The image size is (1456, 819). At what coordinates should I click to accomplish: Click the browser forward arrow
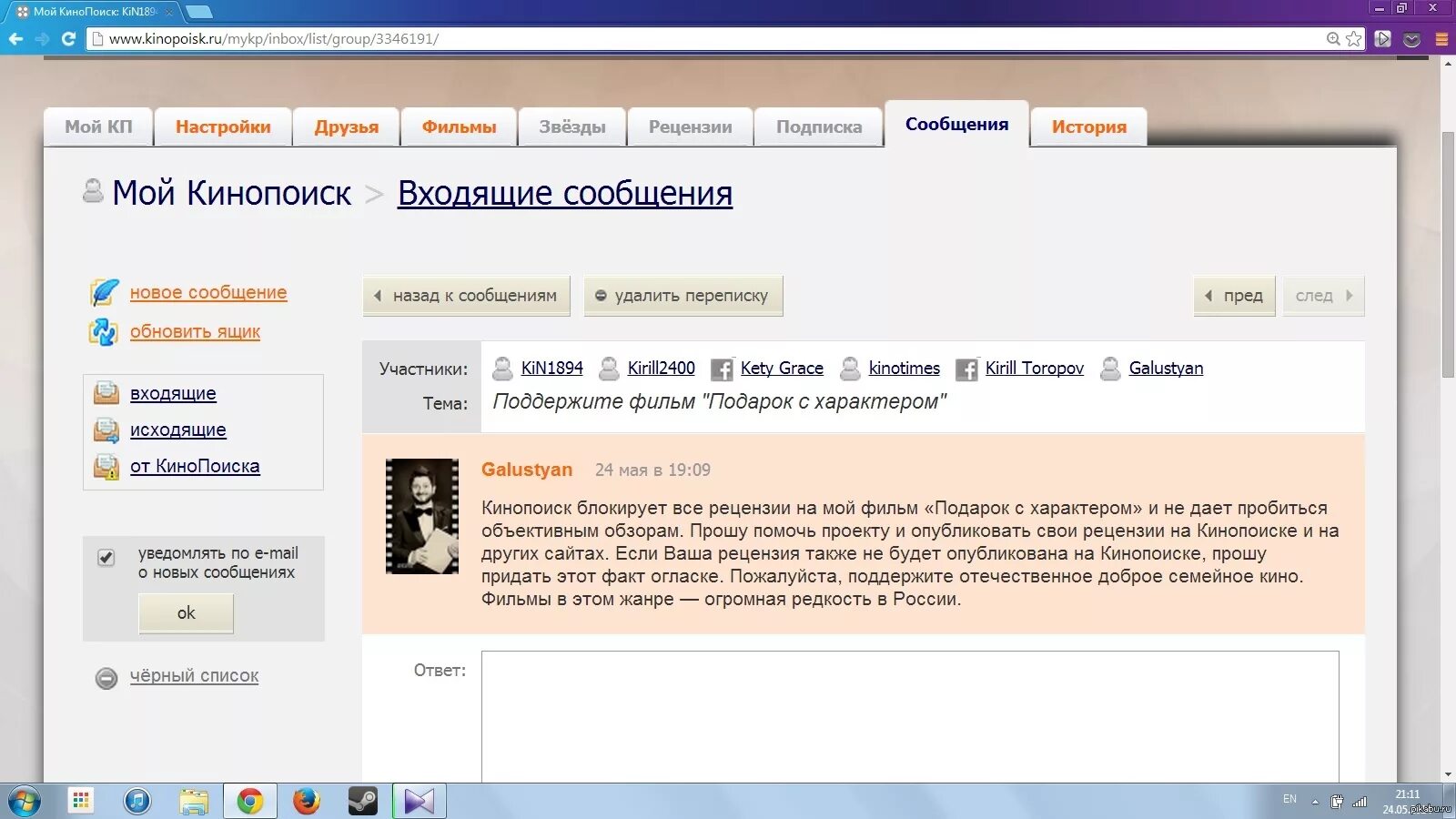point(42,39)
